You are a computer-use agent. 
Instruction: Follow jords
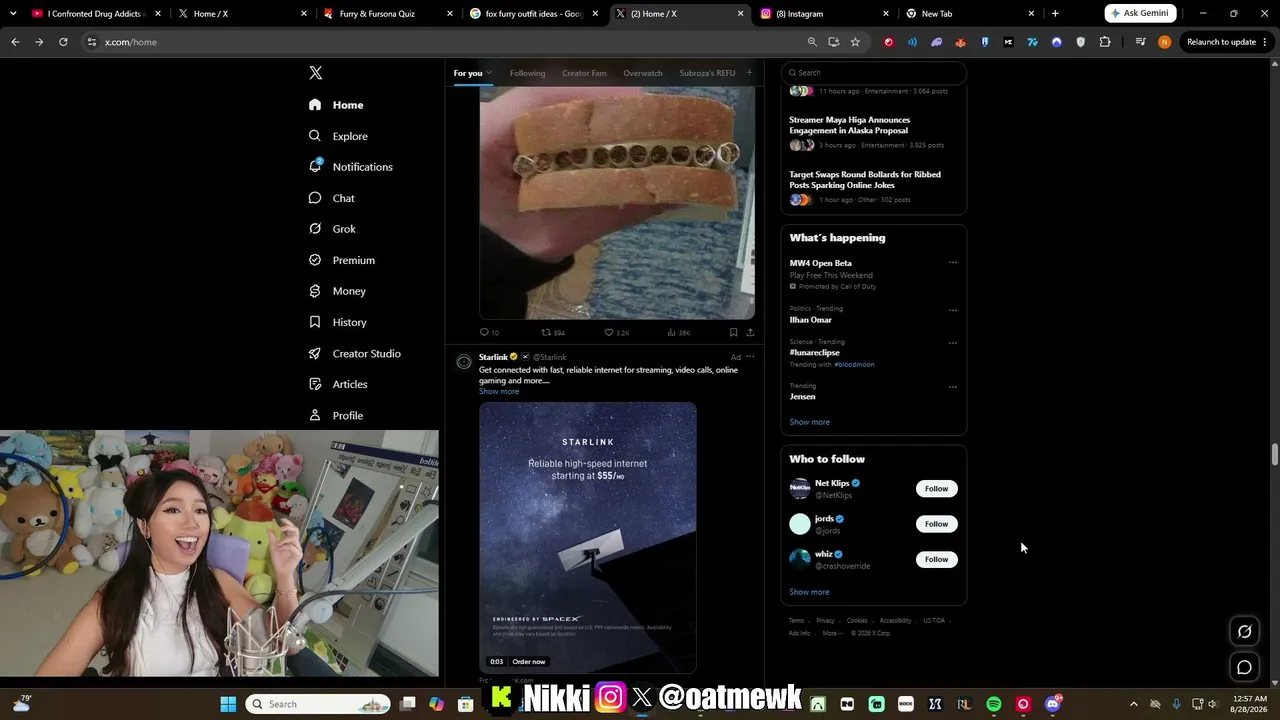[937, 524]
